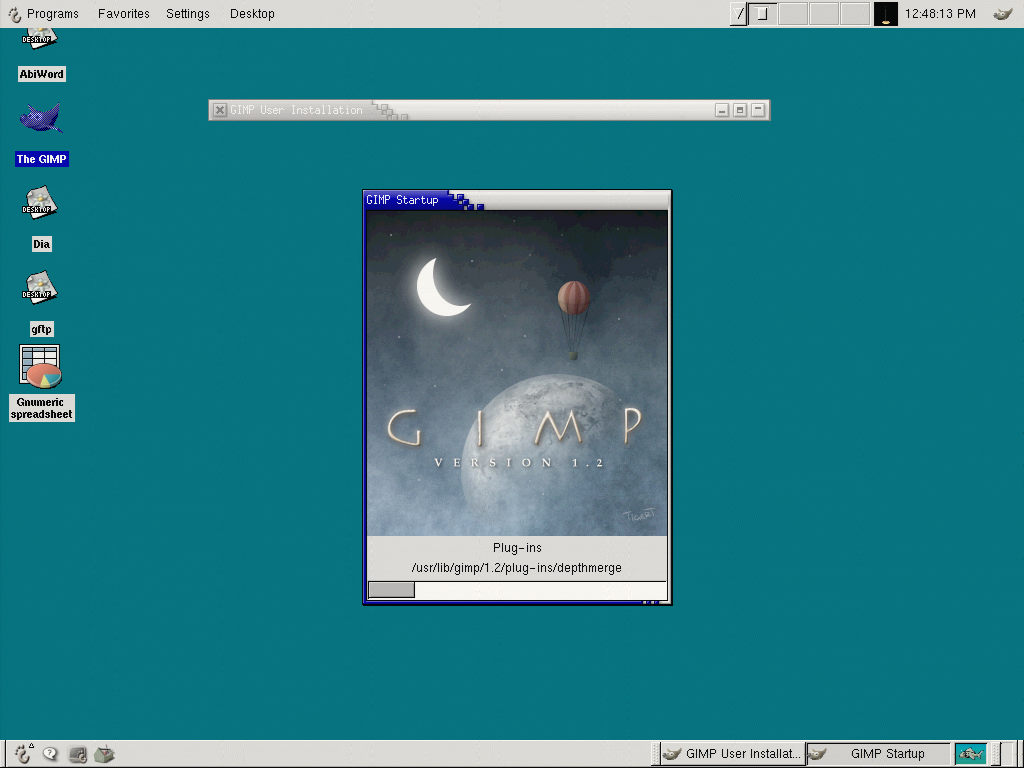Open the Settings menu

pyautogui.click(x=187, y=14)
